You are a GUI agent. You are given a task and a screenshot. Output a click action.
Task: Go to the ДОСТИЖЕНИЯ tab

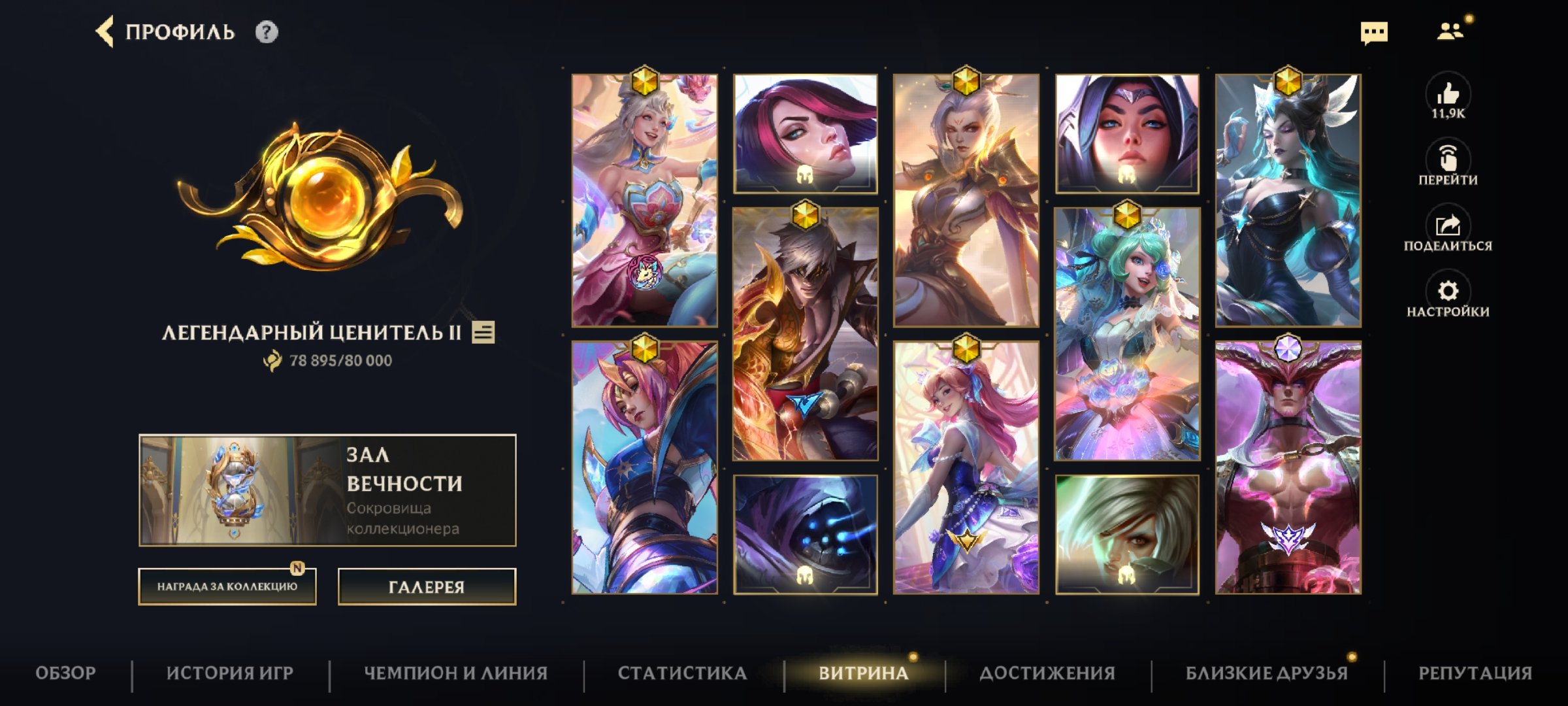(1047, 673)
